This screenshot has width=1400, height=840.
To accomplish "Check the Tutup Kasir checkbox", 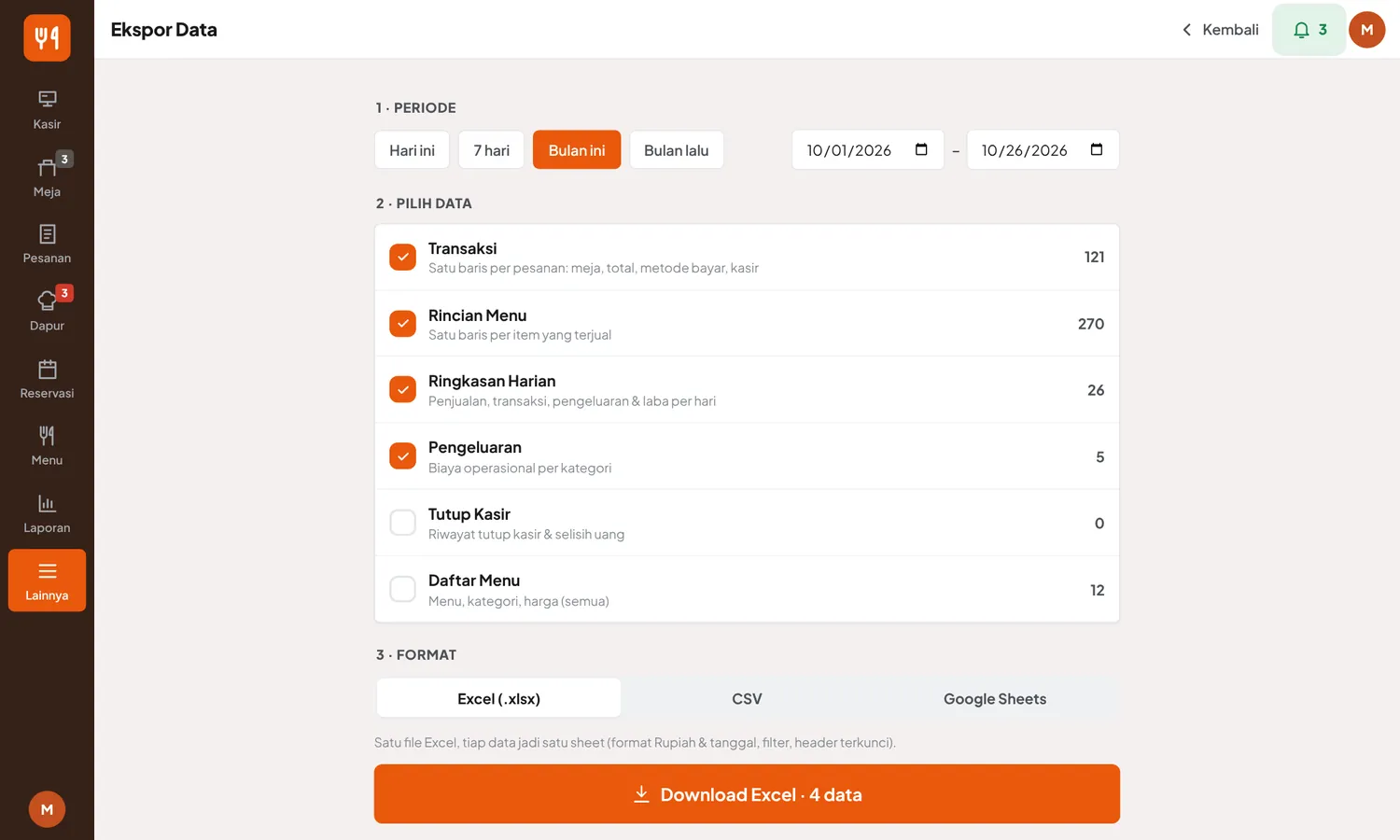I will (x=402, y=523).
